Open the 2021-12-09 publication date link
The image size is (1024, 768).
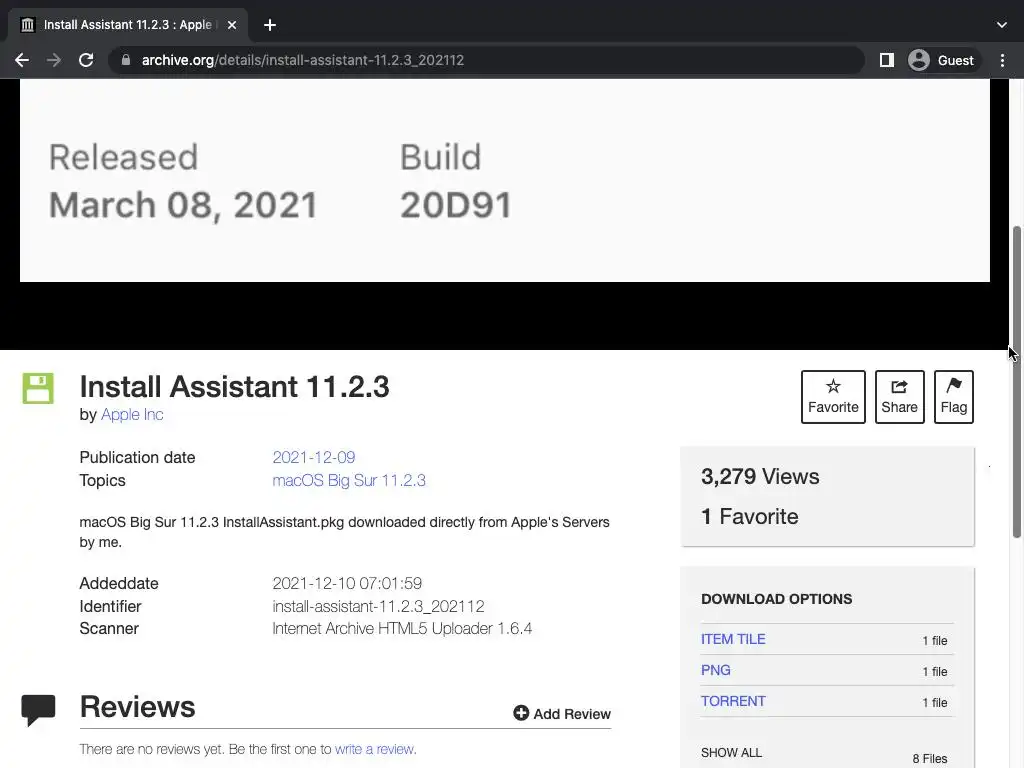pyautogui.click(x=313, y=457)
